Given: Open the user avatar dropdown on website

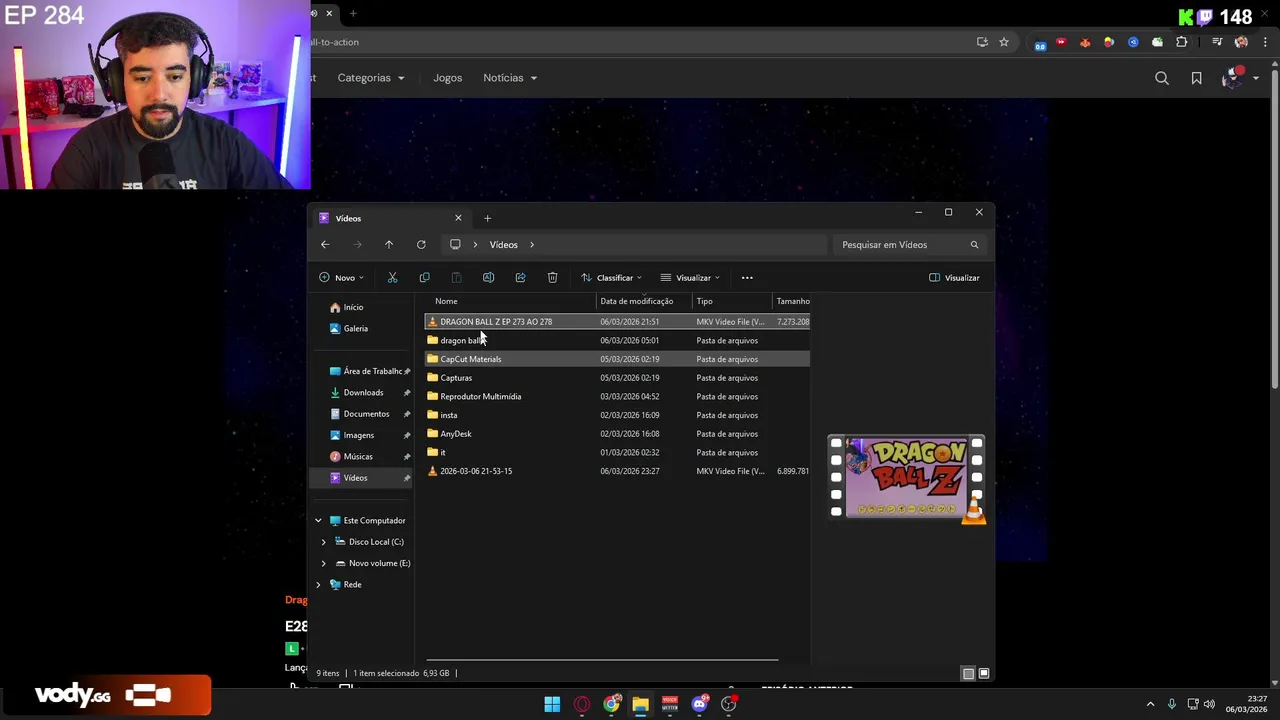Looking at the screenshot, I should pos(1240,78).
